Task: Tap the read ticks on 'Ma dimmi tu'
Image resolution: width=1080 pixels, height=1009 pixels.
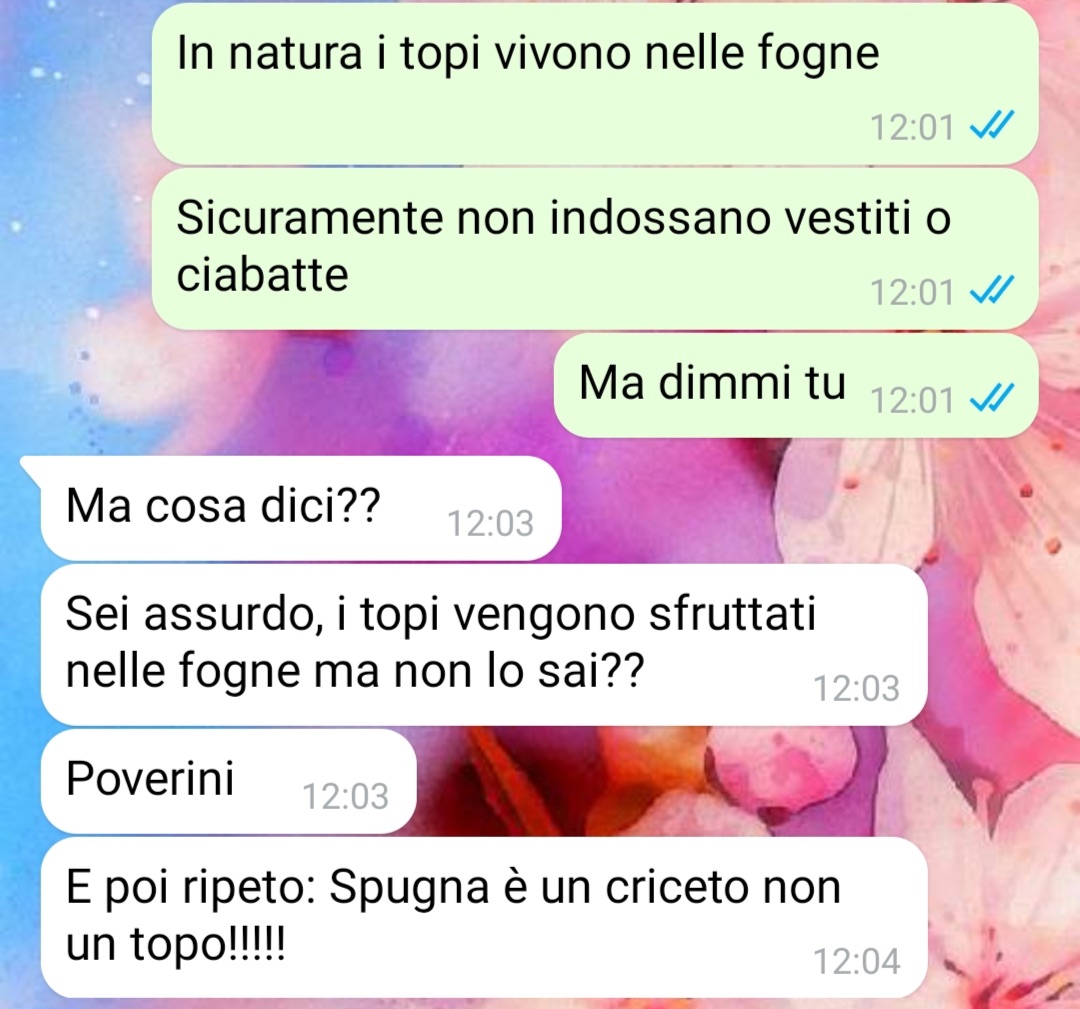Action: tap(991, 397)
